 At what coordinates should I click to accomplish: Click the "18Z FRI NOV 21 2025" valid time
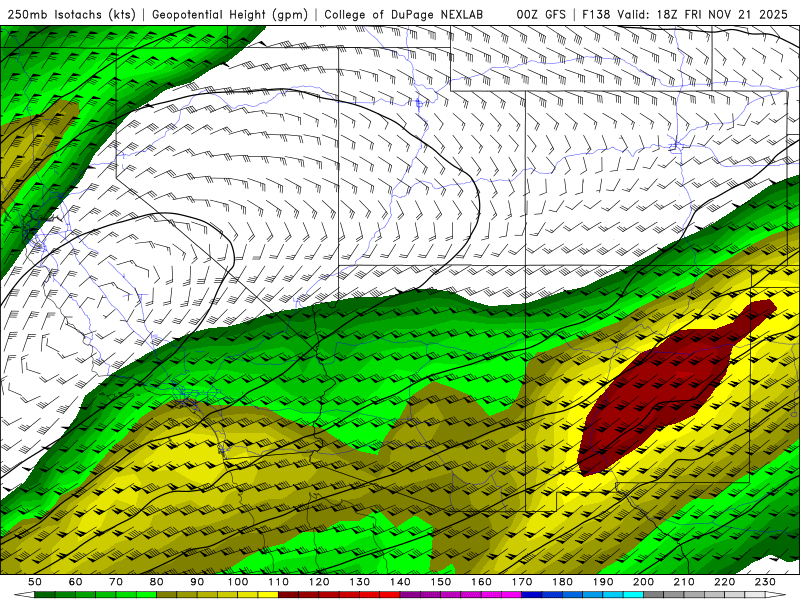click(x=722, y=15)
